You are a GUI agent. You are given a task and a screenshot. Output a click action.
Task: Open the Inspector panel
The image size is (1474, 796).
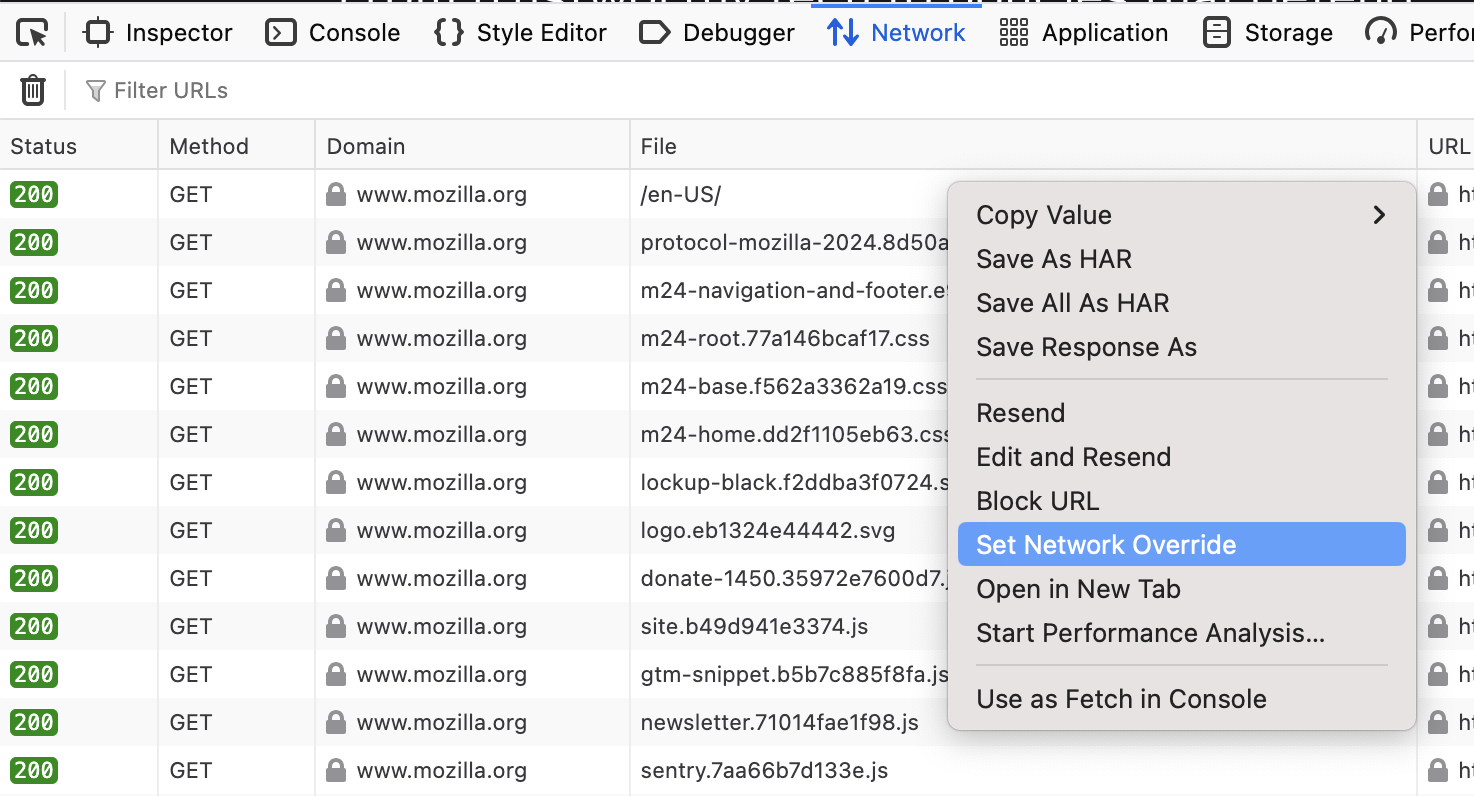158,33
